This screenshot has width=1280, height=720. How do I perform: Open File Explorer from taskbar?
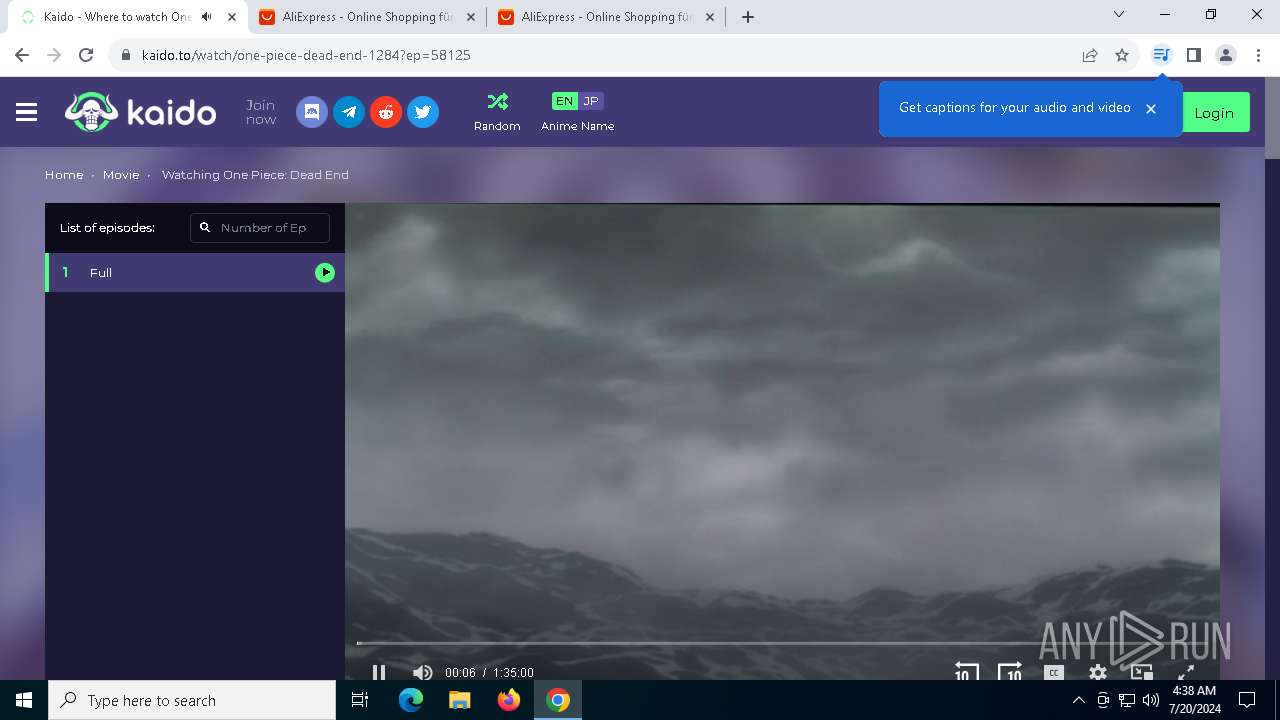(460, 700)
